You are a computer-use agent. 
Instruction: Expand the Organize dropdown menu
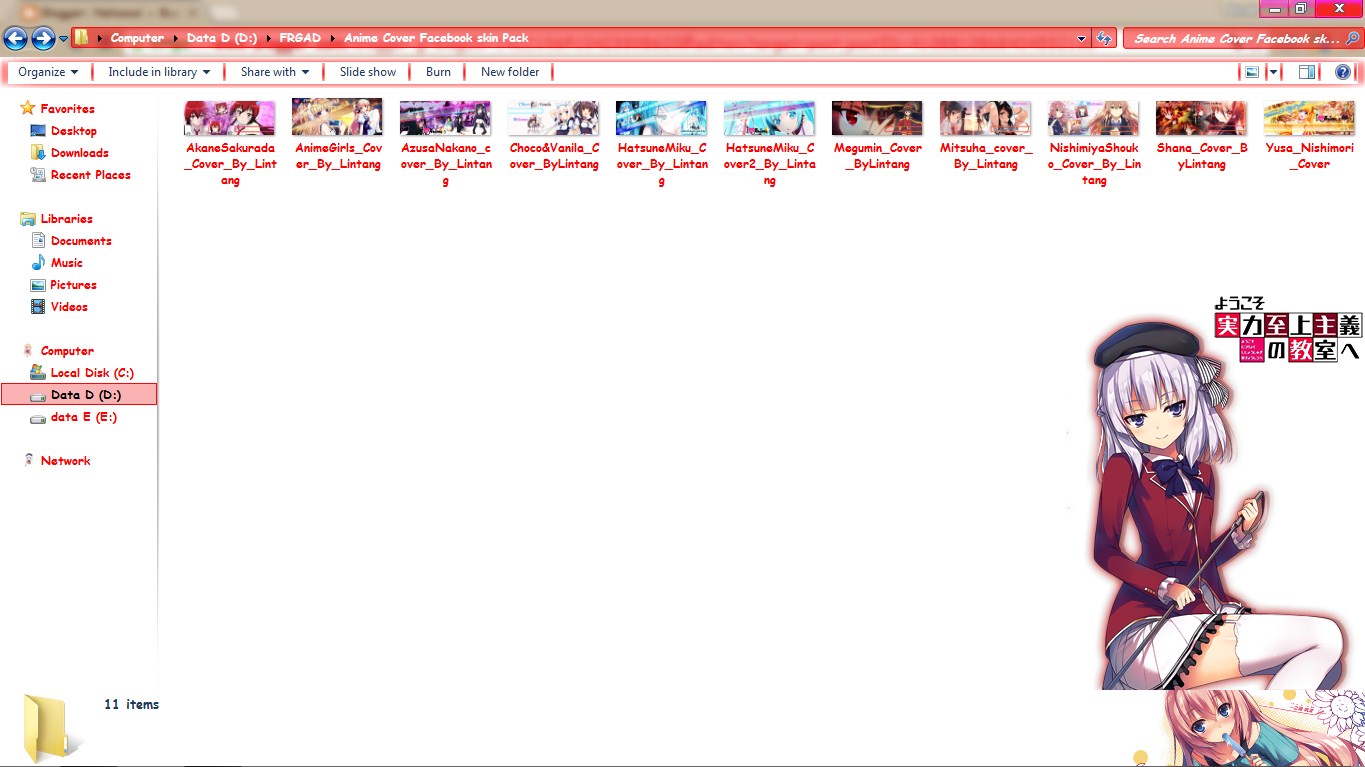click(x=46, y=71)
